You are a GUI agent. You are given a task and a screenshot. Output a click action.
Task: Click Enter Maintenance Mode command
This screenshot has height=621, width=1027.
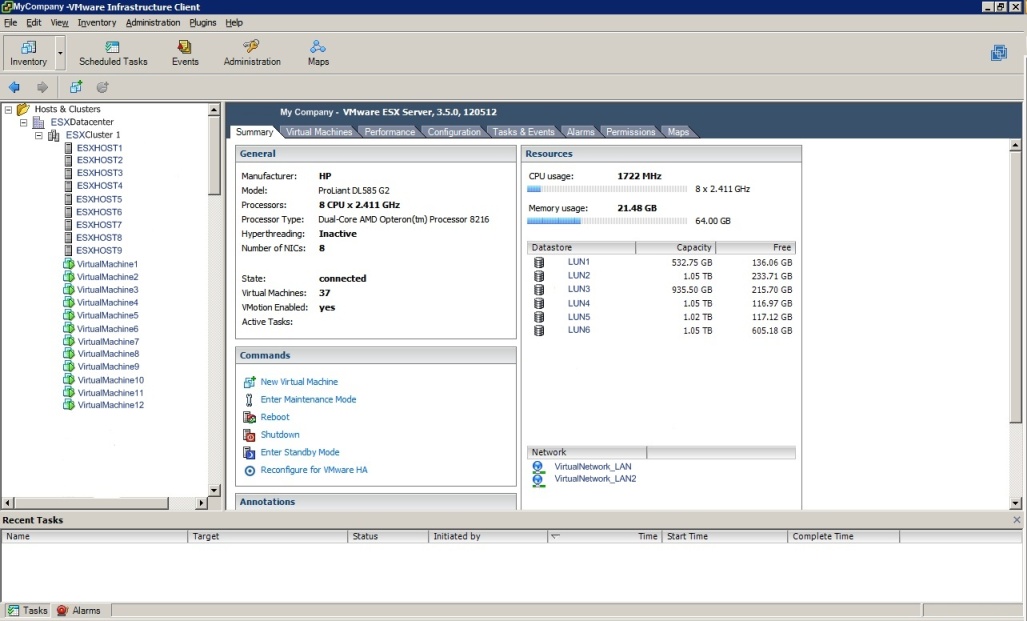[x=308, y=400]
